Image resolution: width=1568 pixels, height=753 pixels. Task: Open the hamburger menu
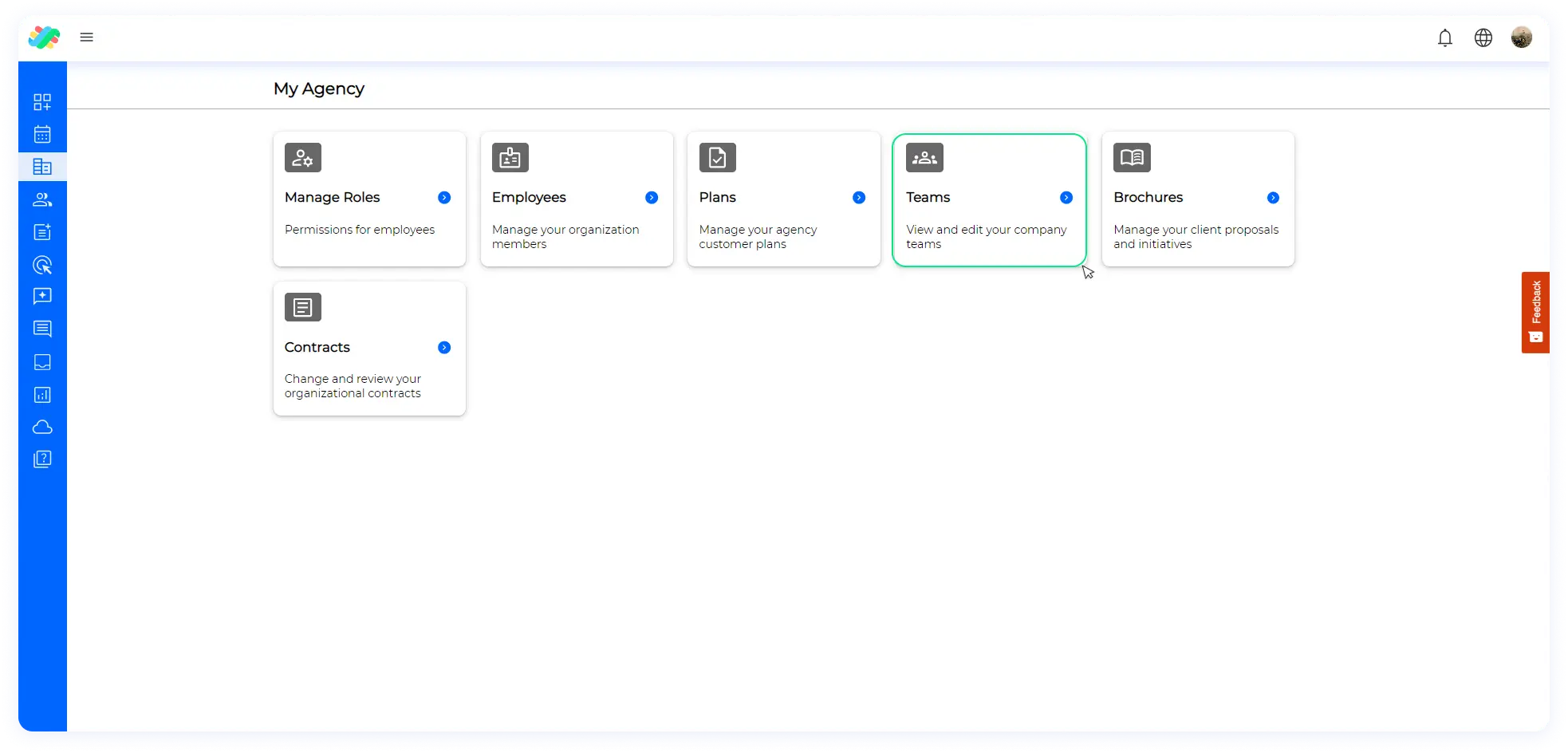pos(87,37)
